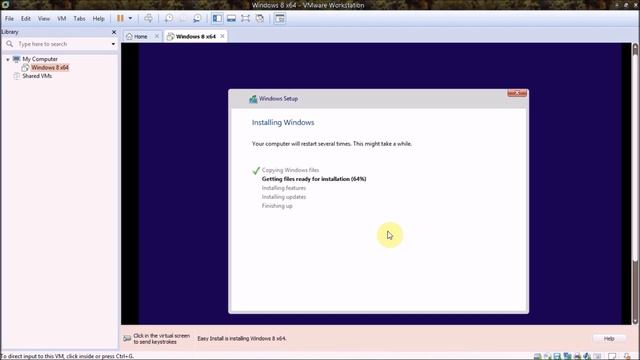The image size is (640, 360).
Task: Select Windows 8 x64 in library tree
Action: click(50, 68)
